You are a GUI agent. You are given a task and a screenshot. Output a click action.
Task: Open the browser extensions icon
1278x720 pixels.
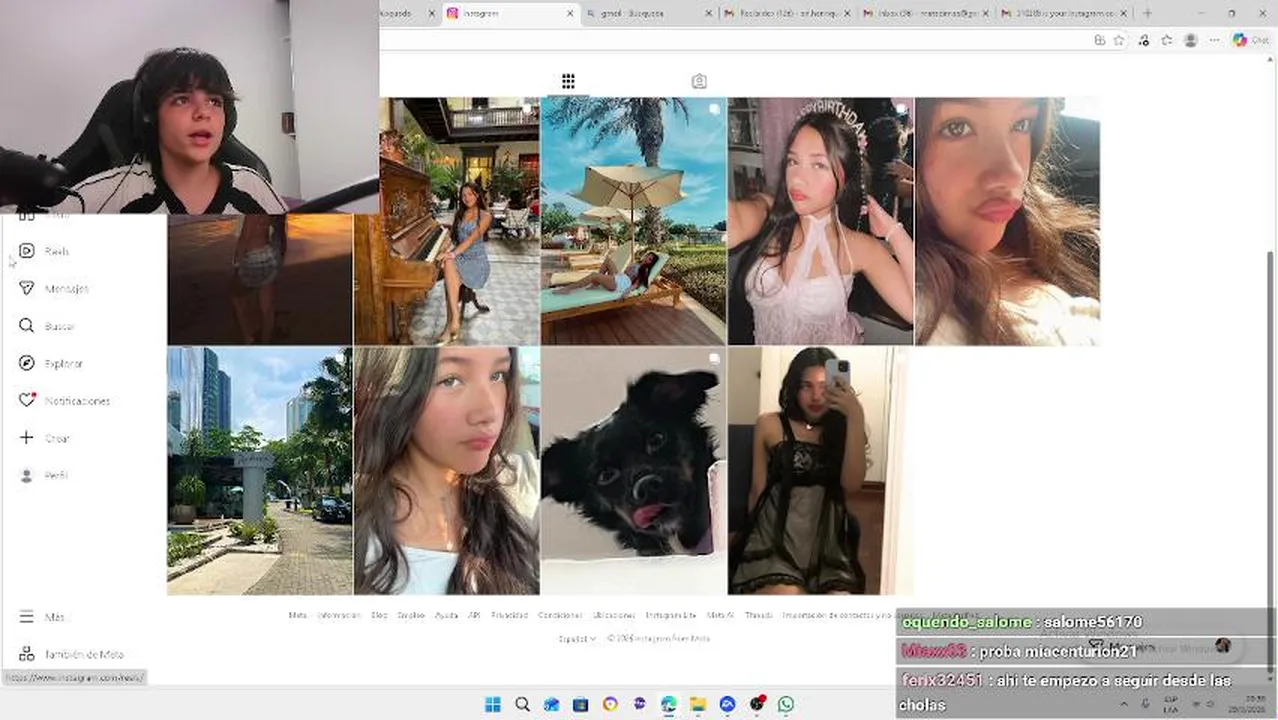pos(1144,40)
